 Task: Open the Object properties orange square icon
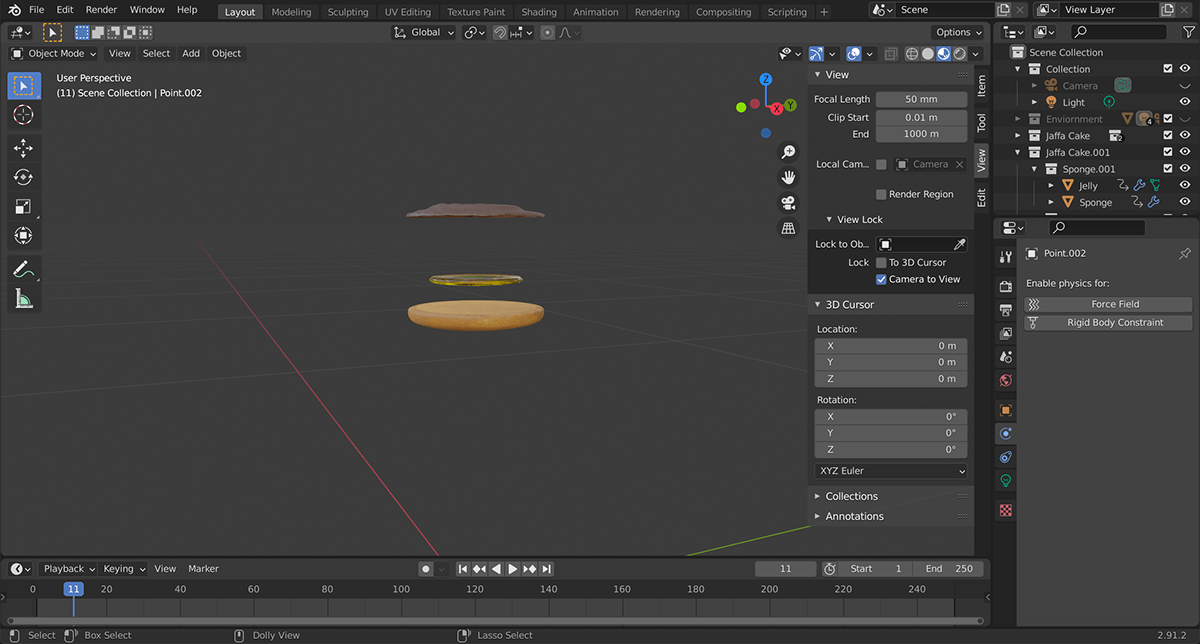[1006, 410]
